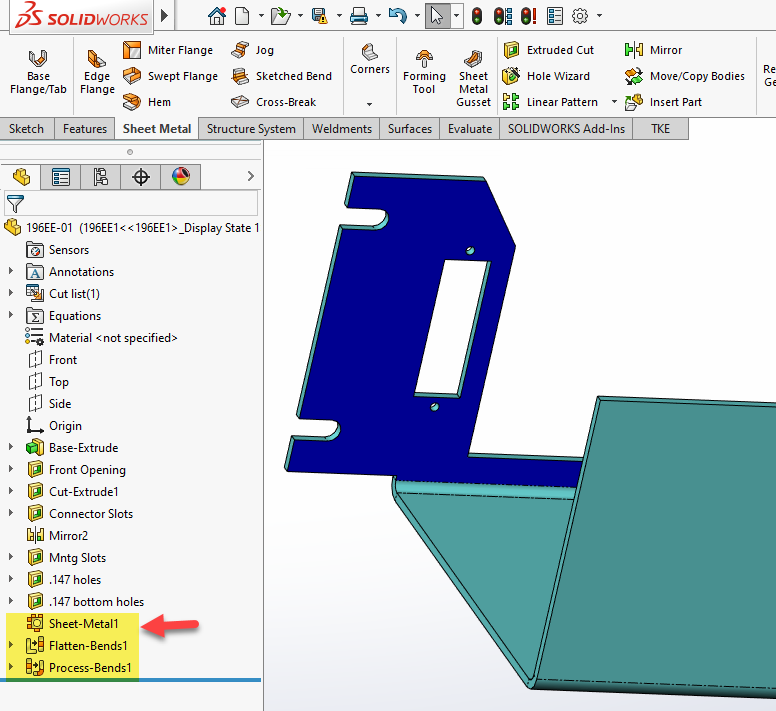Image resolution: width=776 pixels, height=711 pixels.
Task: Open the Structure System tab
Action: pos(251,129)
